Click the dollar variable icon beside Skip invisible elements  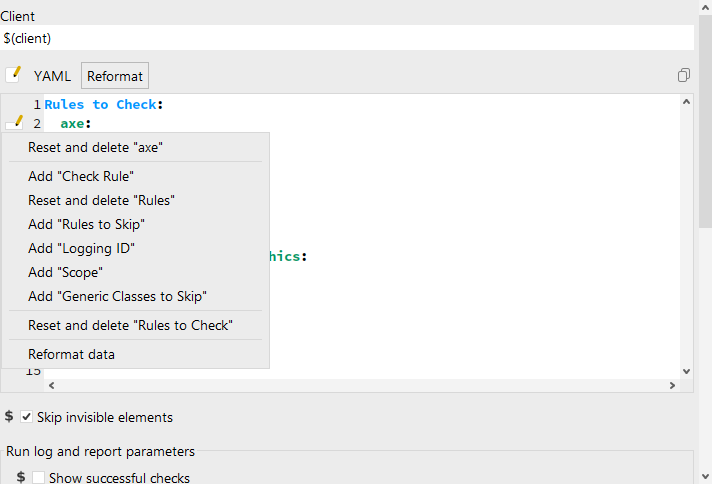click(9, 417)
